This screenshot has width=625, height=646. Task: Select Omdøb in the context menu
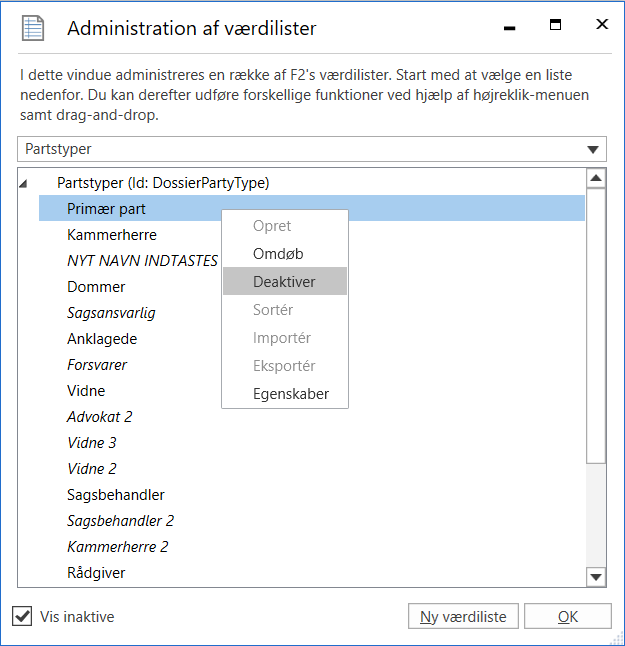pyautogui.click(x=278, y=254)
